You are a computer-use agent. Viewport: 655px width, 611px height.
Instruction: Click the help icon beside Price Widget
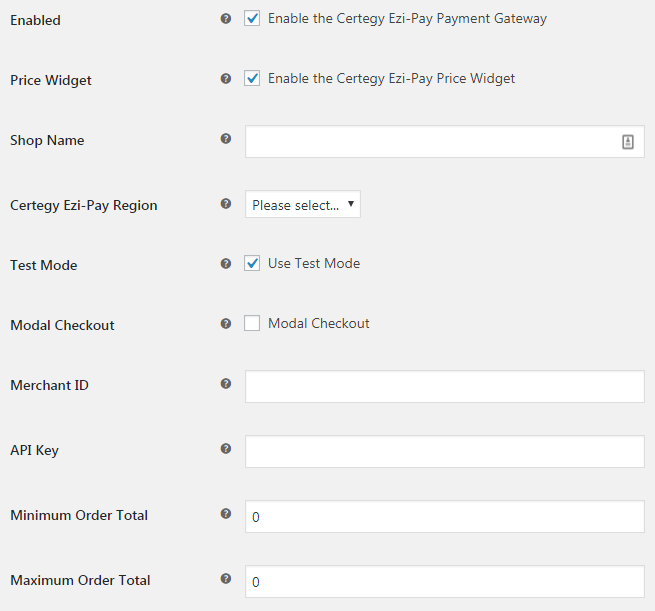(x=226, y=79)
